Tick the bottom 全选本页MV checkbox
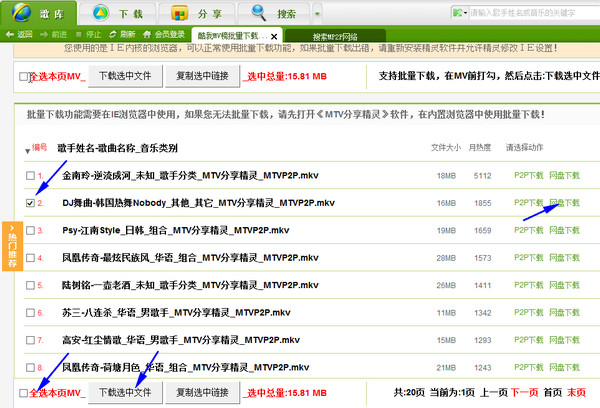Image resolution: width=600 pixels, height=408 pixels. click(23, 393)
